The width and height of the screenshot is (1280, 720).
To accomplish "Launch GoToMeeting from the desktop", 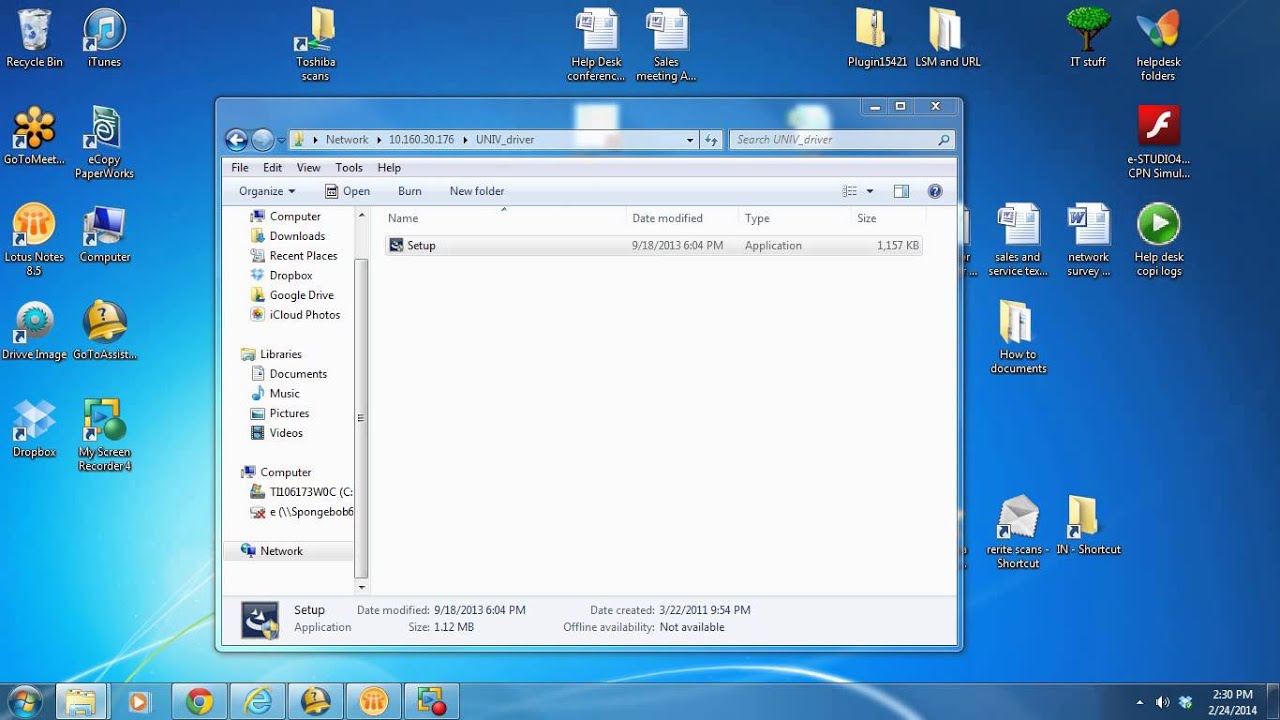I will 34,135.
